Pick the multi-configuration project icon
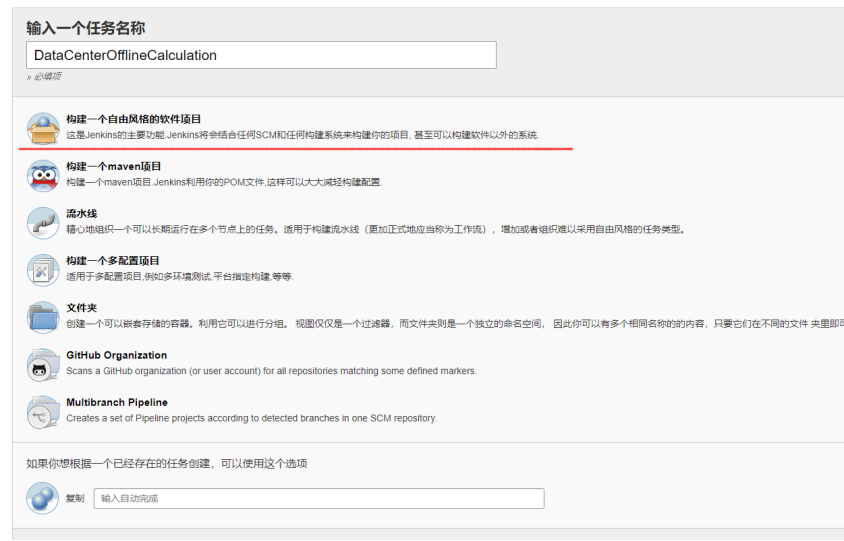The width and height of the screenshot is (844, 541). pyautogui.click(x=43, y=270)
